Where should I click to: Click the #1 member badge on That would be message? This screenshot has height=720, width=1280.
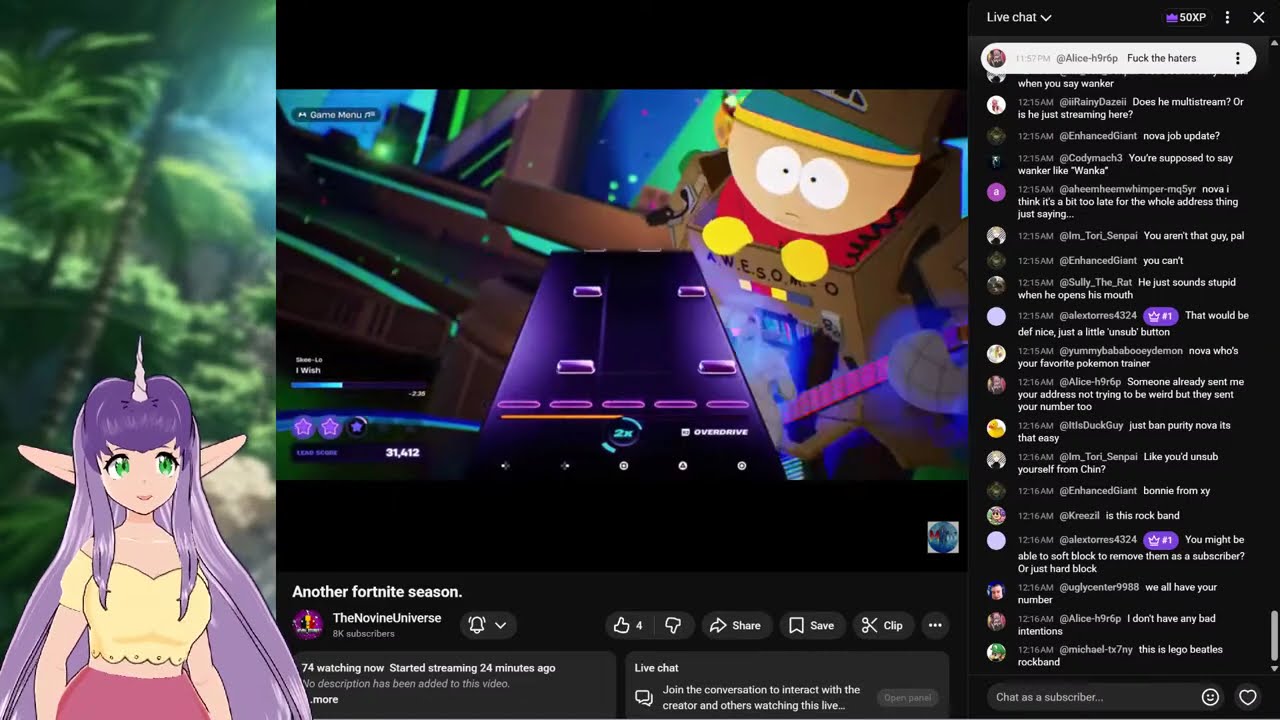[x=1160, y=316]
